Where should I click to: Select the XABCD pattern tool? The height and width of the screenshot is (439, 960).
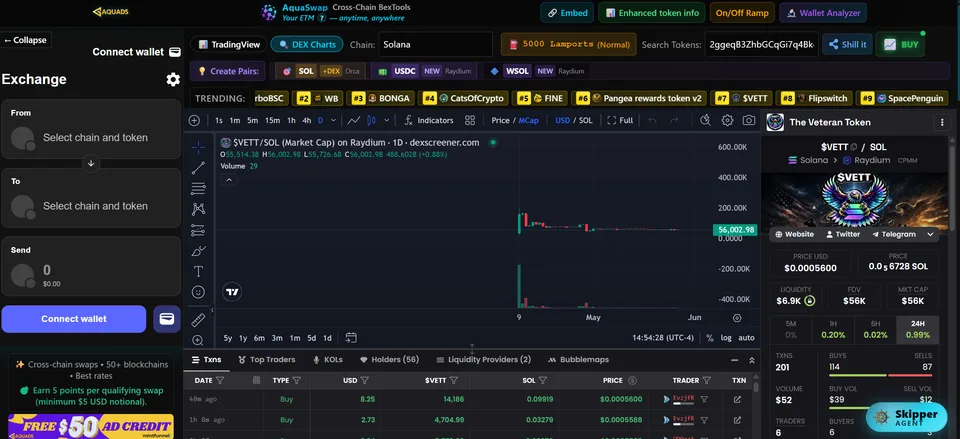[198, 209]
